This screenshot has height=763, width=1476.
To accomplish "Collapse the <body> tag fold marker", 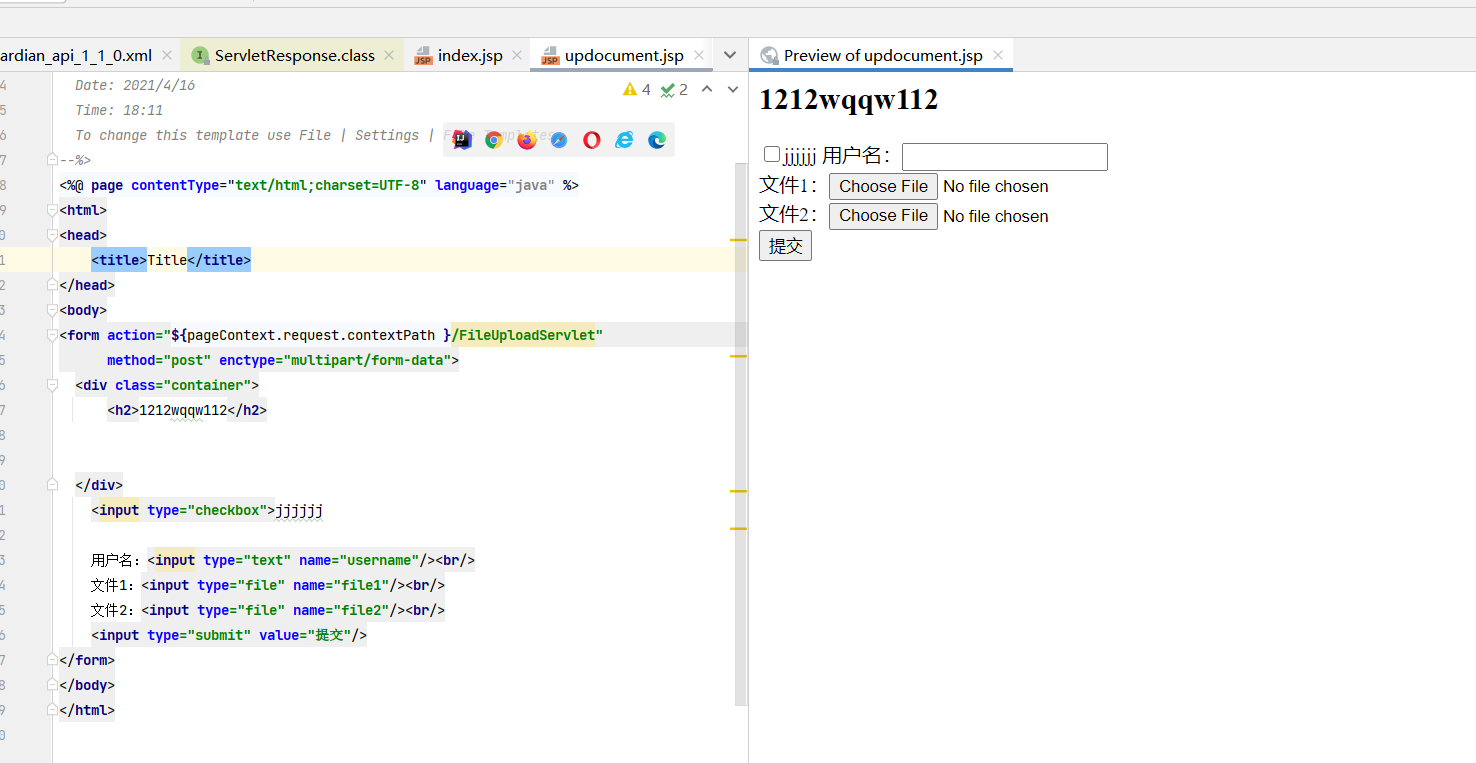I will [52, 310].
